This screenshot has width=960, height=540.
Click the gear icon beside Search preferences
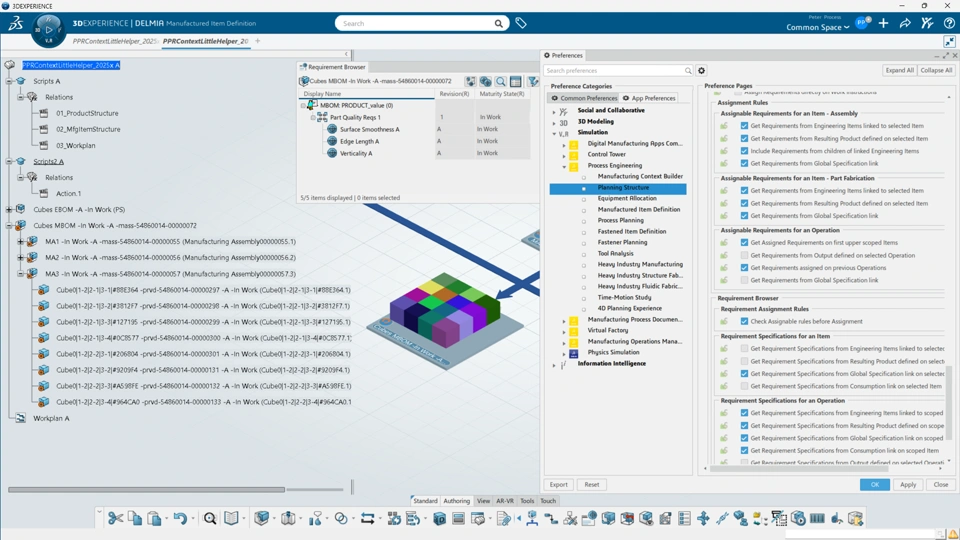click(702, 70)
